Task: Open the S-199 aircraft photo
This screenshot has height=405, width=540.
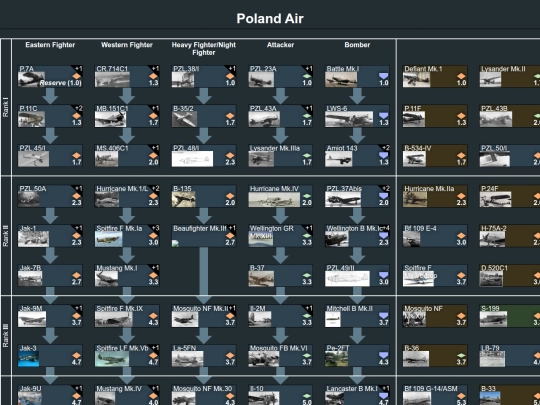Action: pos(494,319)
